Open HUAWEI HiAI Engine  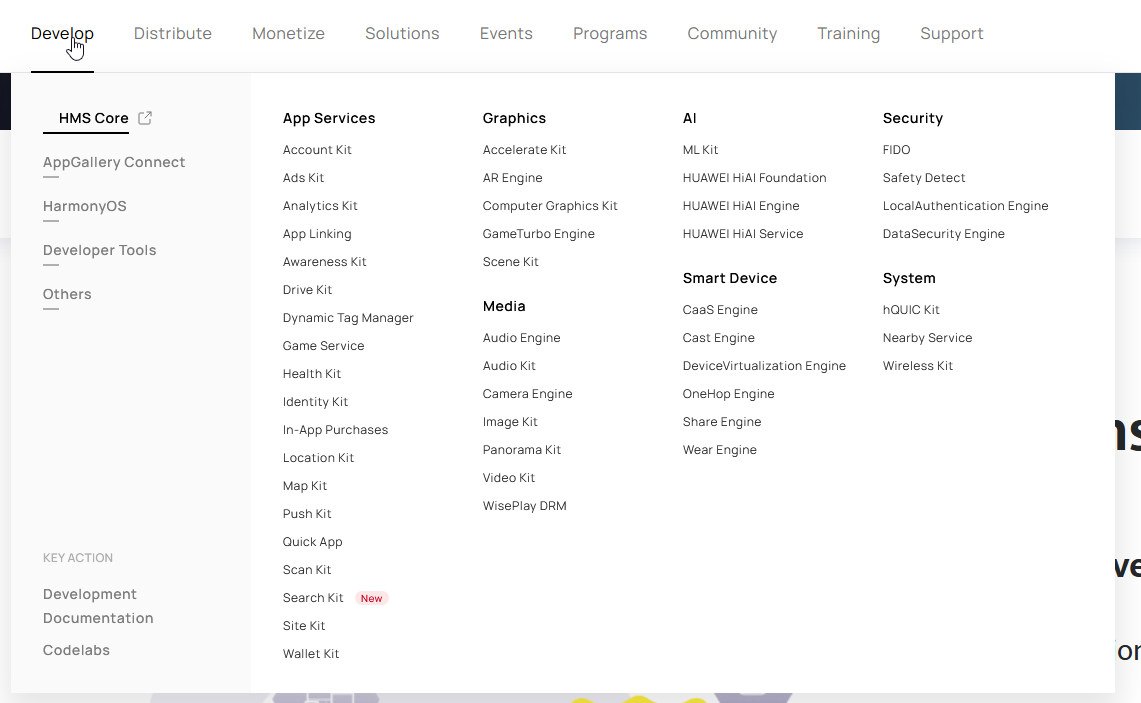pyautogui.click(x=741, y=206)
